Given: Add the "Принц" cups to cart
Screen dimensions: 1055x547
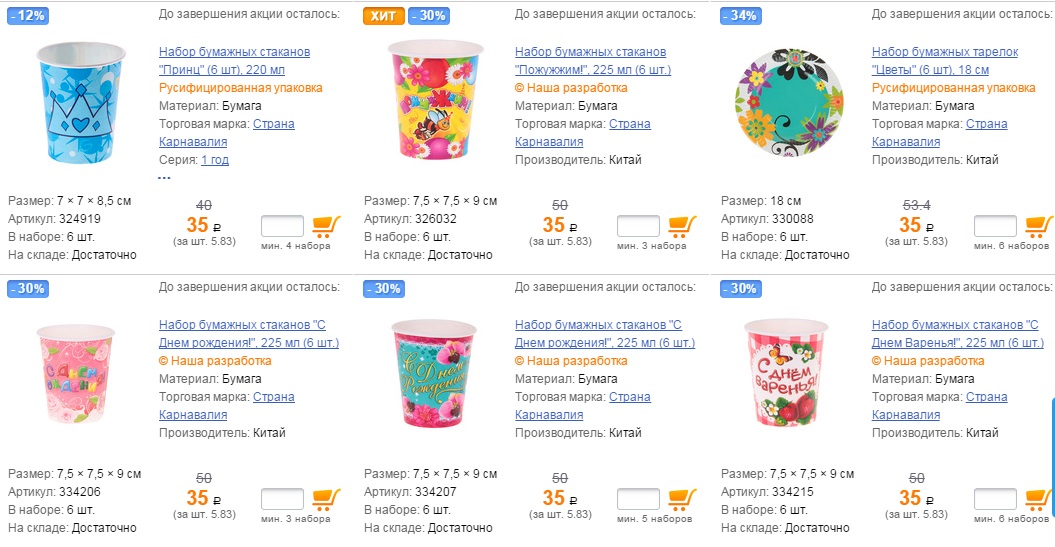Looking at the screenshot, I should [x=326, y=226].
